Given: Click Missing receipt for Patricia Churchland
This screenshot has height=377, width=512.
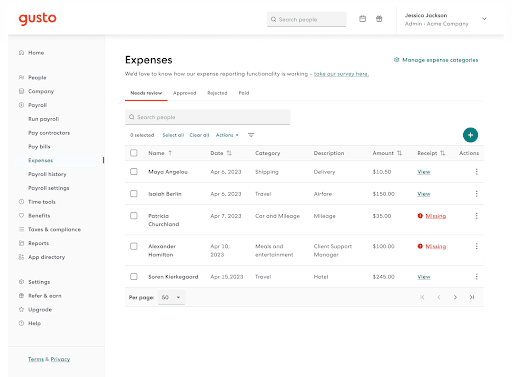Looking at the screenshot, I should [x=435, y=216].
